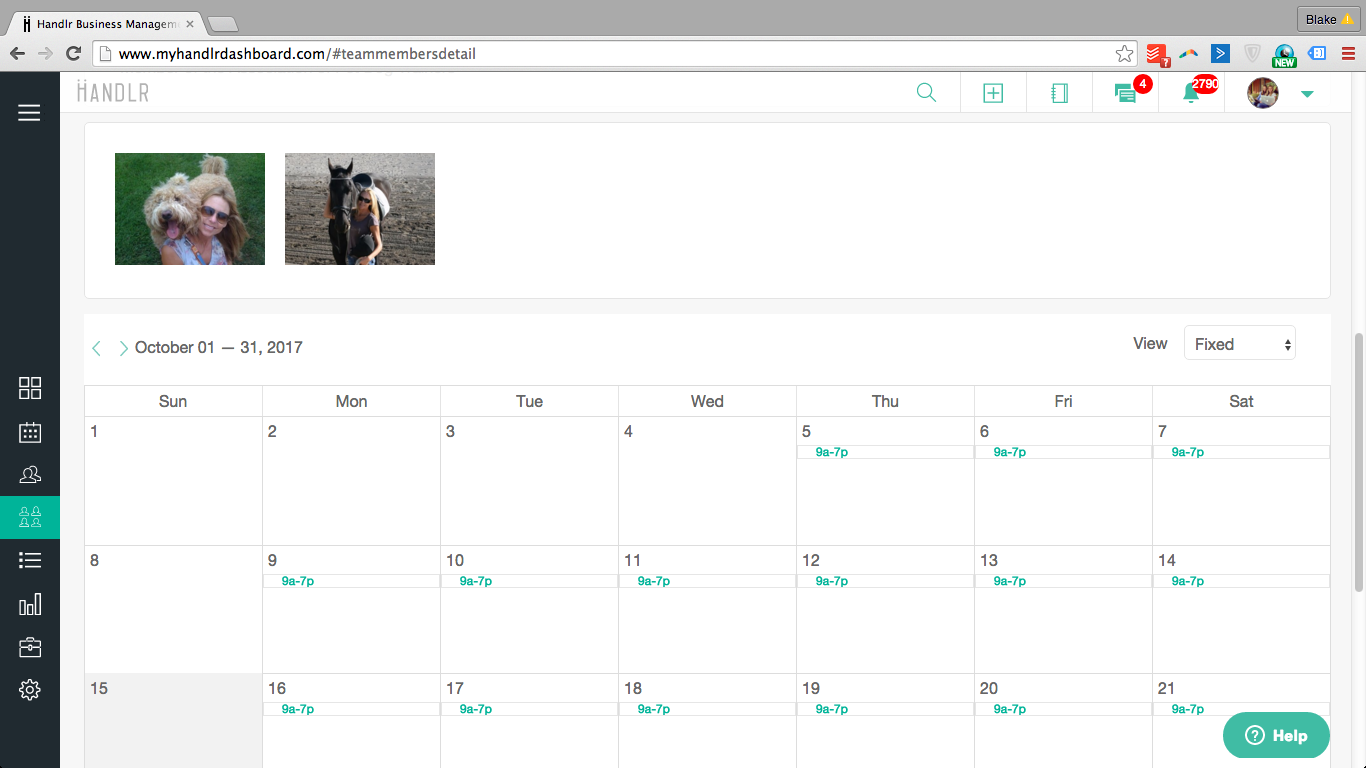
Task: Open the reports bar chart icon
Action: coord(30,604)
